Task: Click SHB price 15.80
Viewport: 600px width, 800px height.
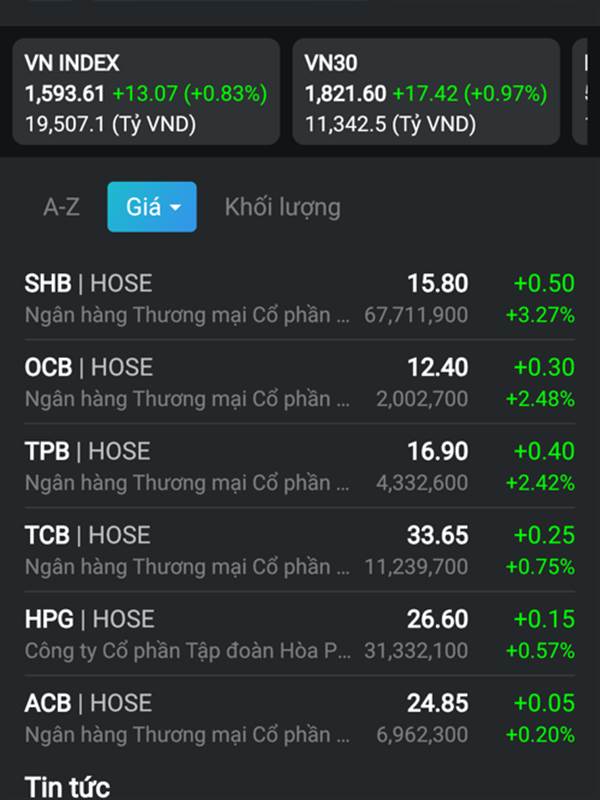Action: tap(437, 284)
